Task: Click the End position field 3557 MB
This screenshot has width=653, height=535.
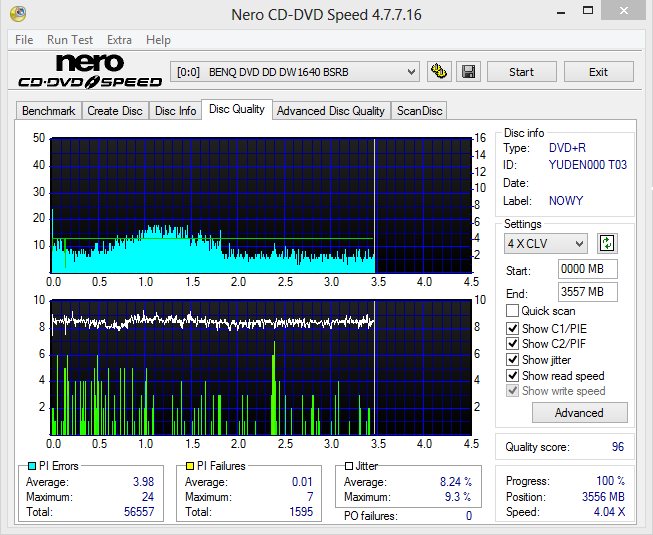Action: click(x=588, y=292)
